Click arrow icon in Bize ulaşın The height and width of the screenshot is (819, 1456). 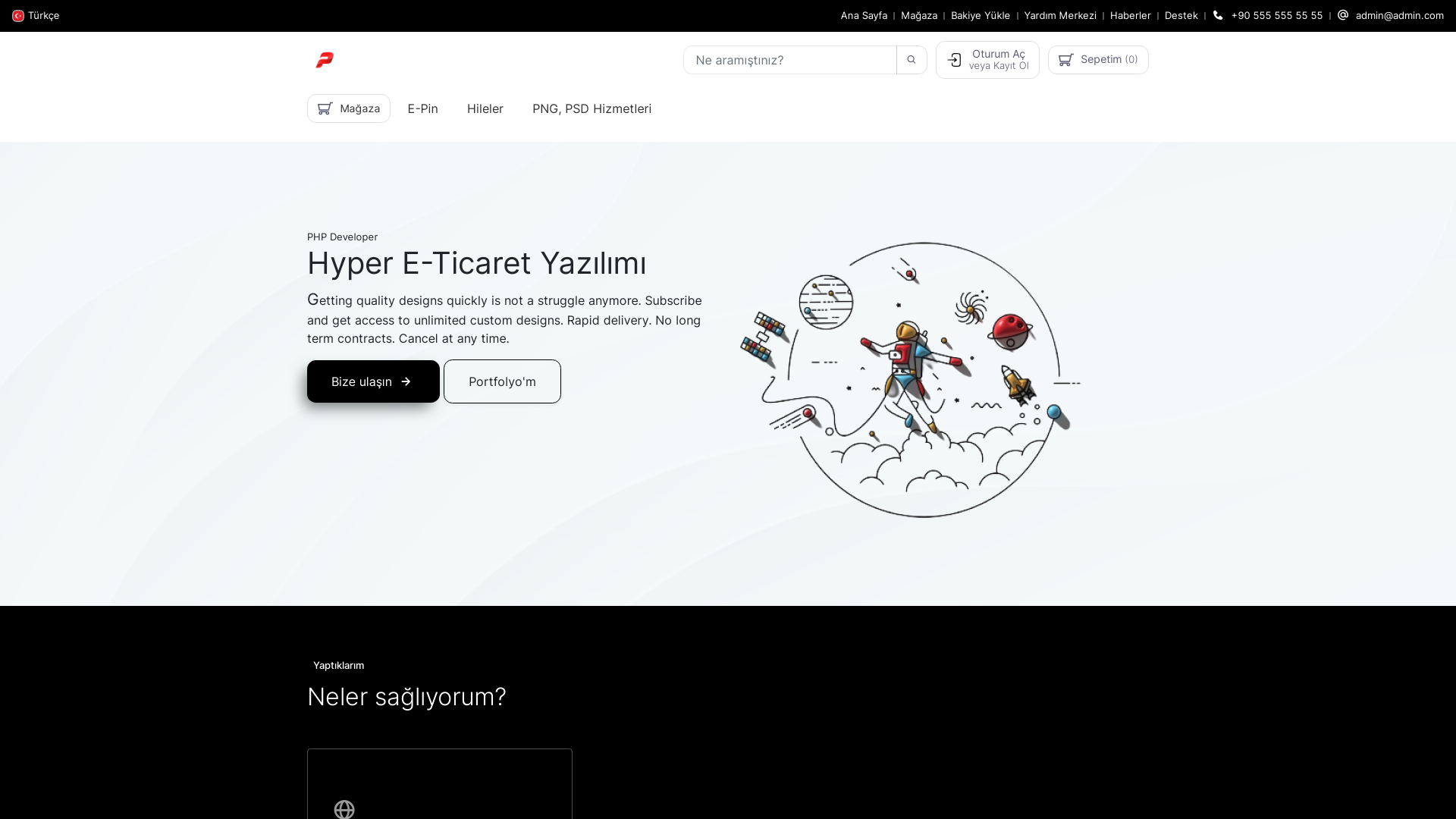406,381
